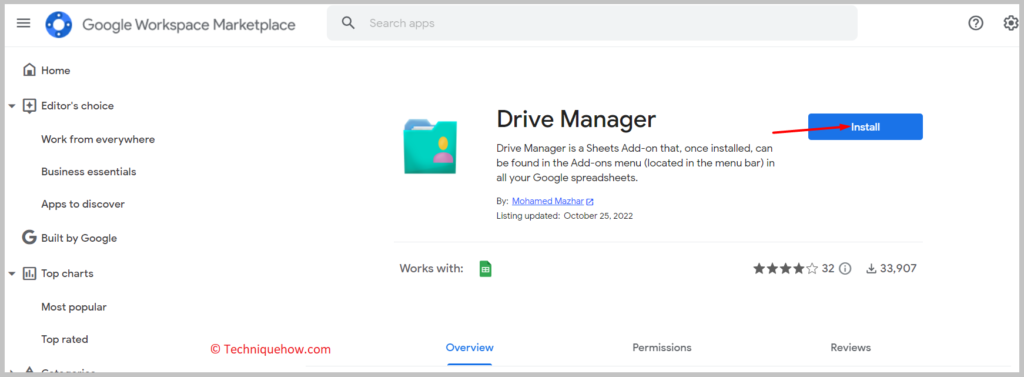Viewport: 1024px width, 377px height.
Task: Open the hamburger main menu
Action: (x=24, y=24)
